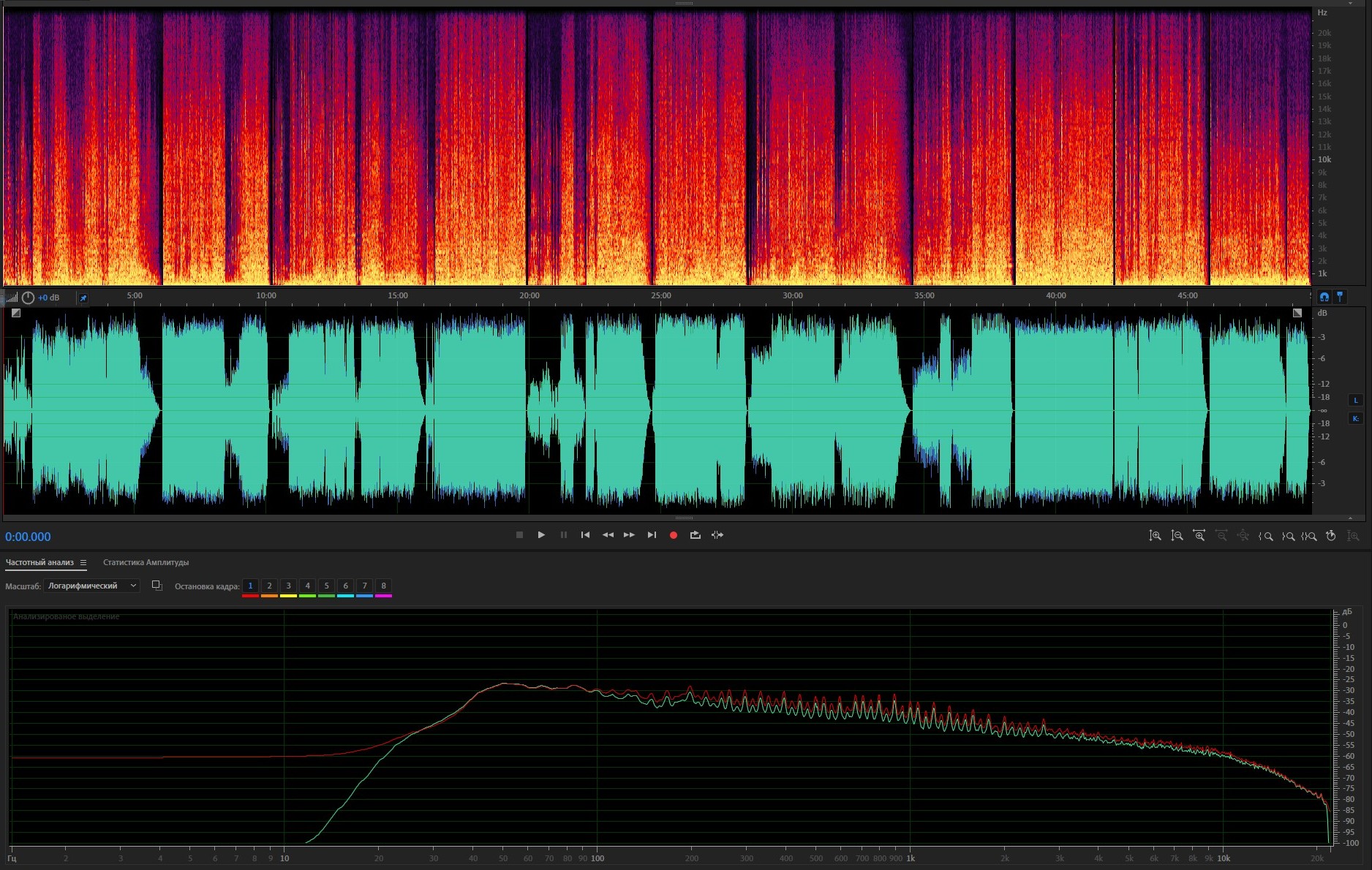Jump to the previous marker

585,535
